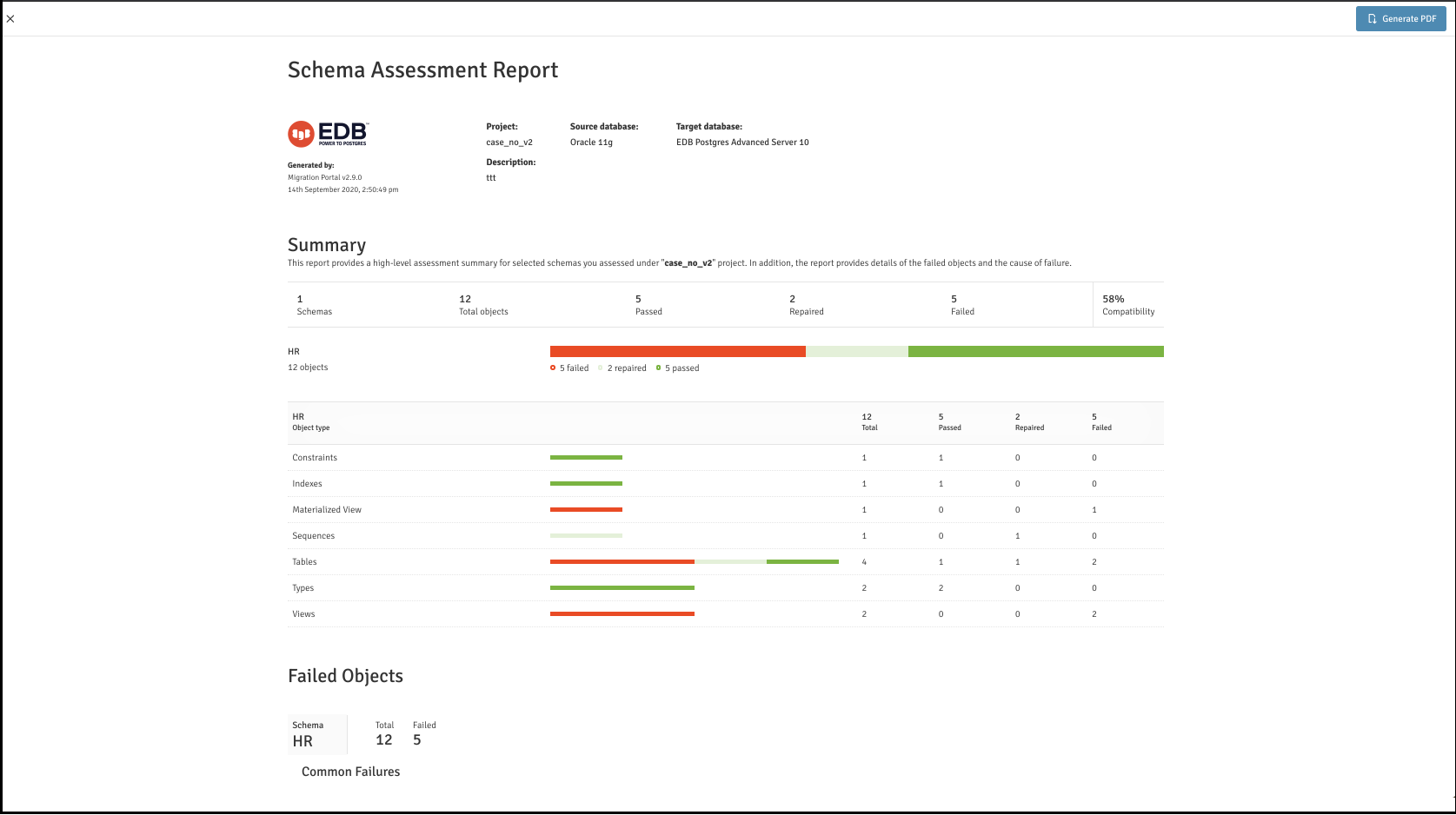Click the '2 Repaired' summary stat
The image size is (1456, 815).
[806, 305]
